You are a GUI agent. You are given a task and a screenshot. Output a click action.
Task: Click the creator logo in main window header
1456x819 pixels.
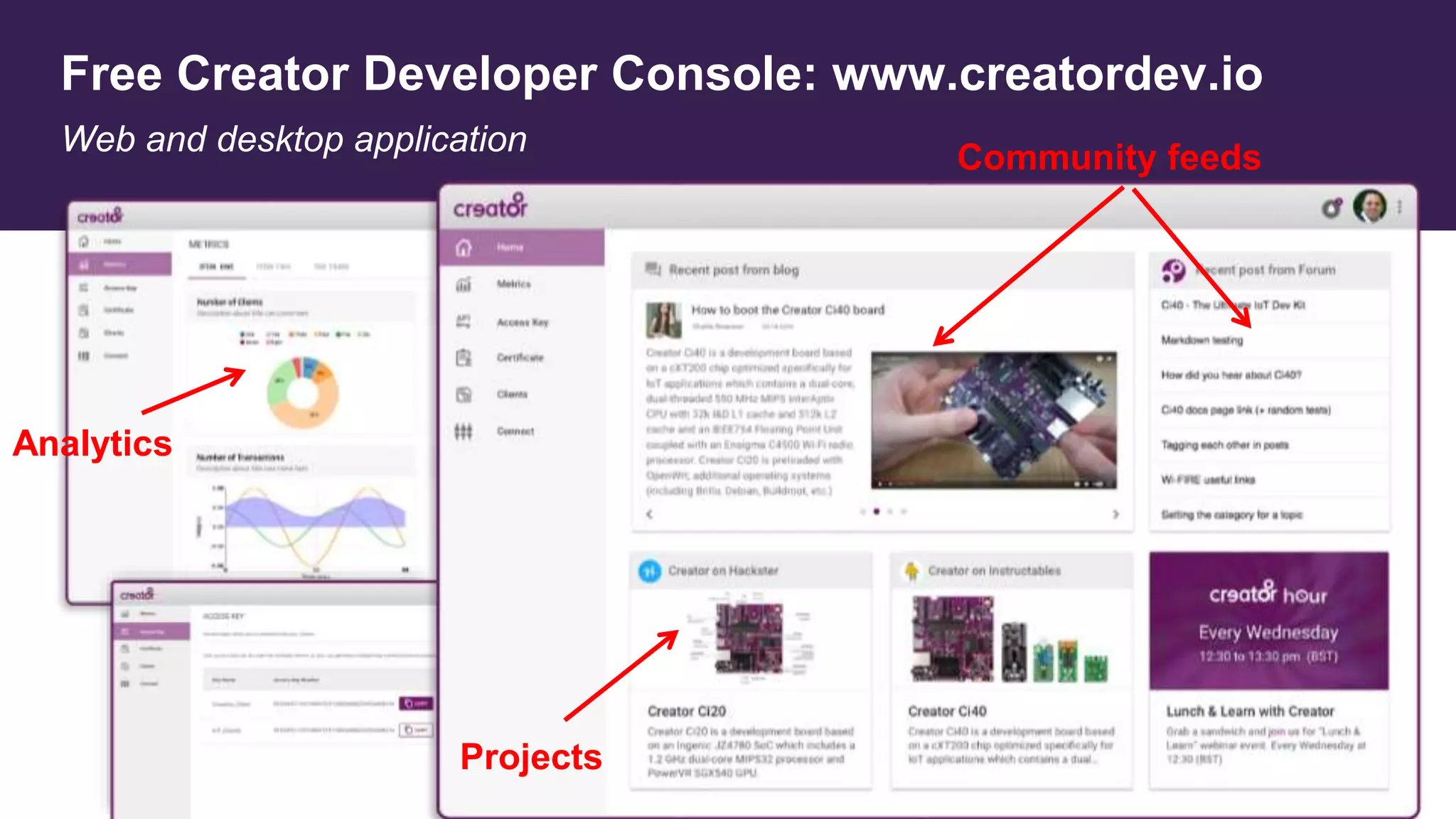pyautogui.click(x=491, y=206)
